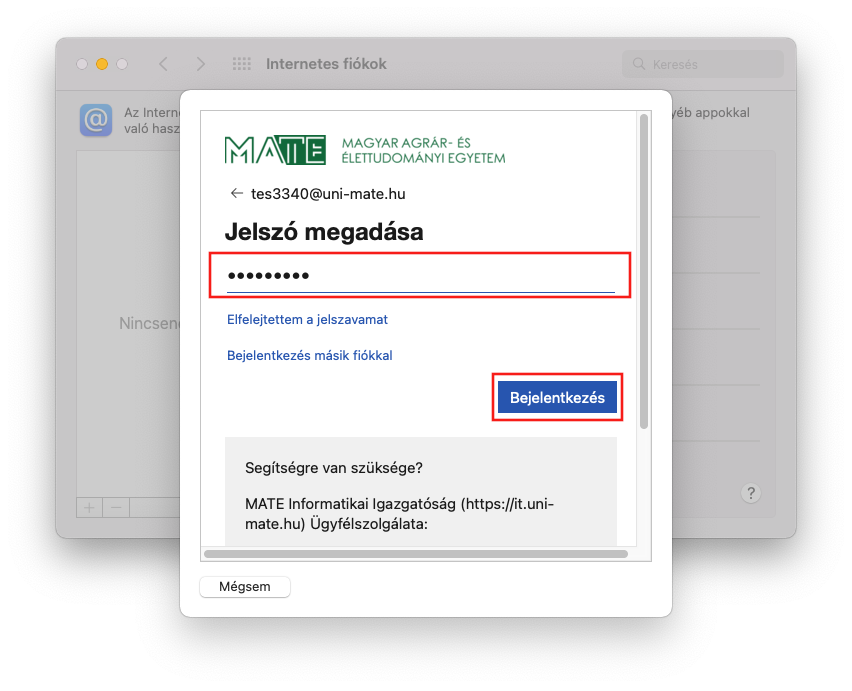Image resolution: width=852 pixels, height=691 pixels.
Task: Minimize the window with the yellow button
Action: (x=102, y=64)
